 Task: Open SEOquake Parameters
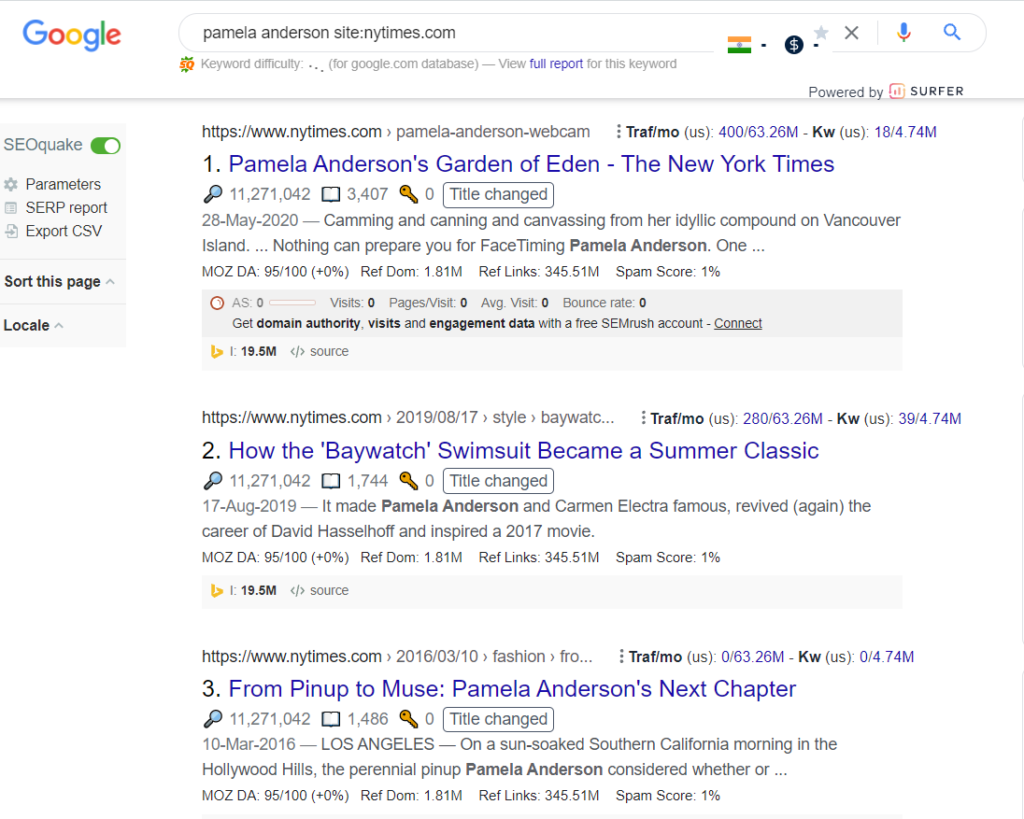pyautogui.click(x=63, y=184)
